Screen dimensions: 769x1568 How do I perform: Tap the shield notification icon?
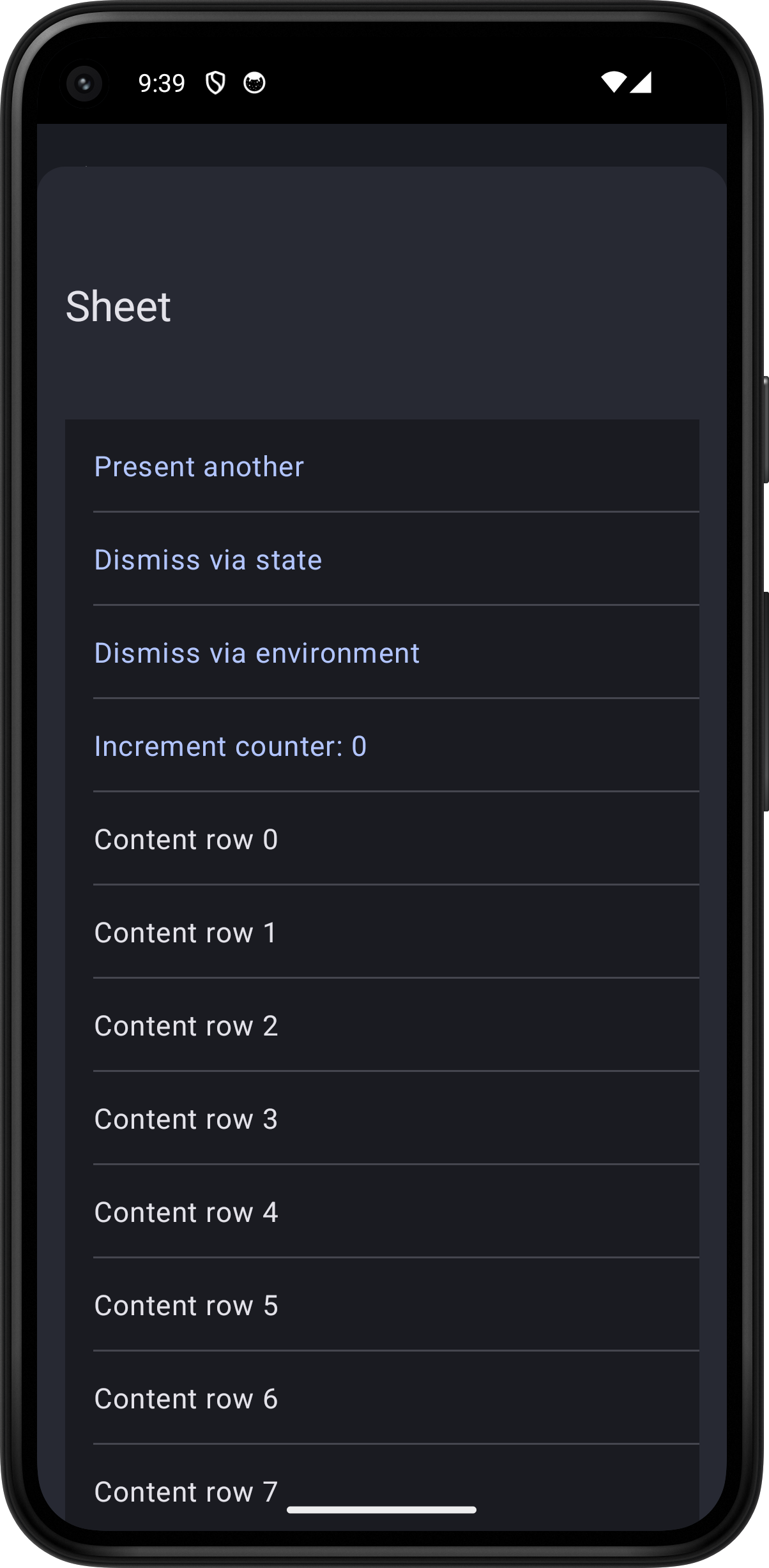tap(217, 82)
